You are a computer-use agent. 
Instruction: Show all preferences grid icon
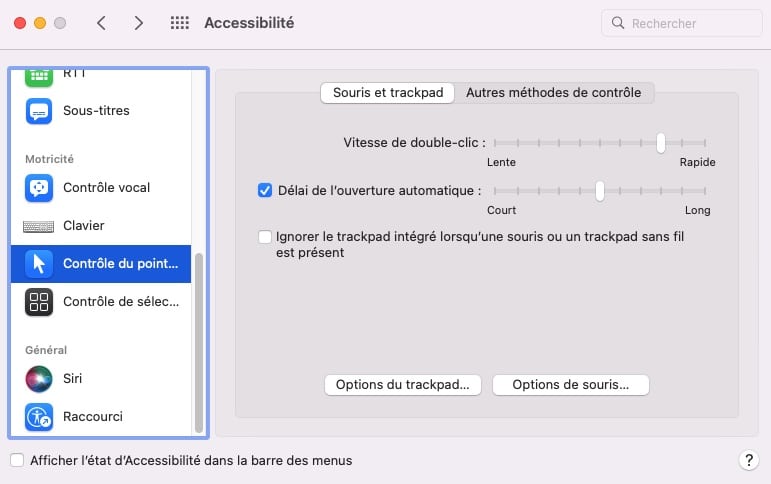click(179, 23)
